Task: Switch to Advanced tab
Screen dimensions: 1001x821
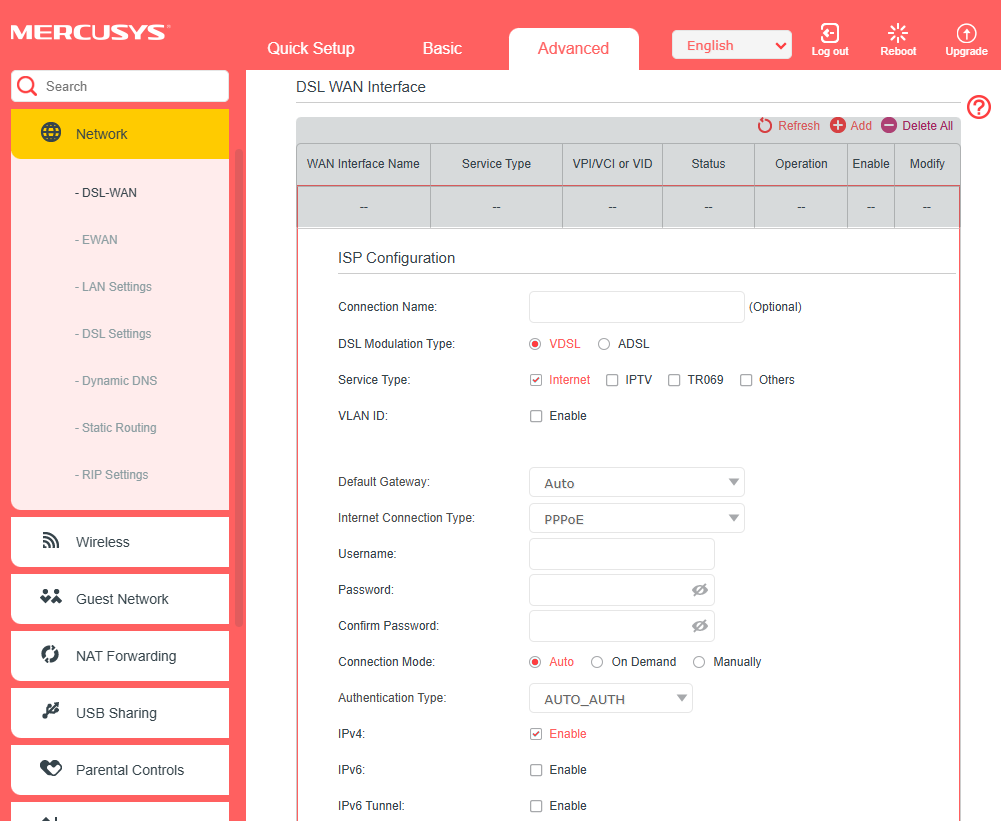Action: pyautogui.click(x=573, y=48)
